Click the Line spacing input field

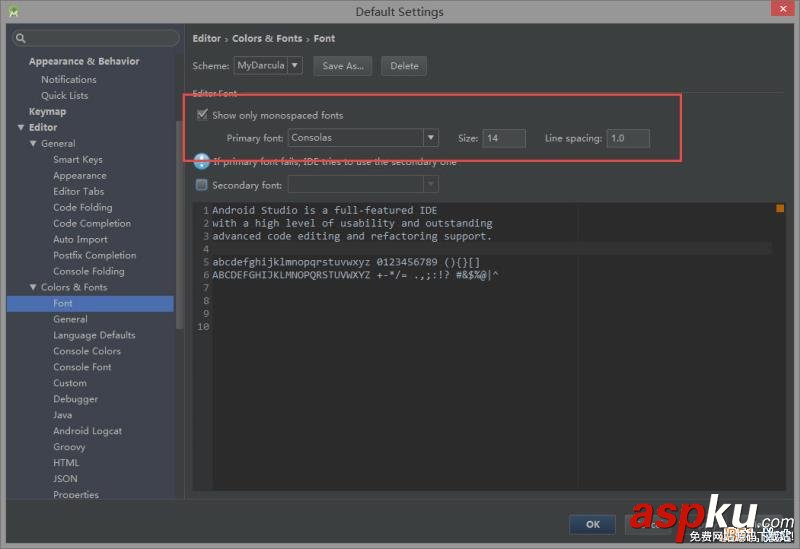628,138
